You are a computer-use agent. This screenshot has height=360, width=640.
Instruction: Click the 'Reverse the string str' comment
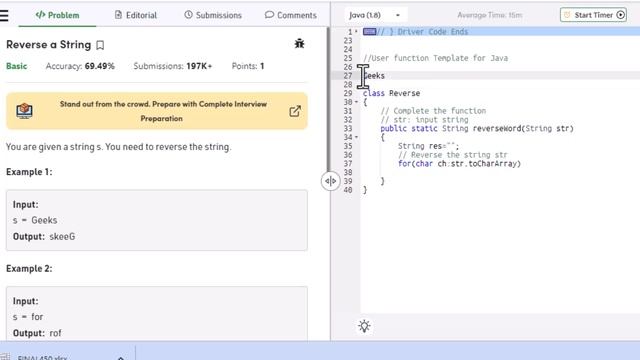[453, 155]
